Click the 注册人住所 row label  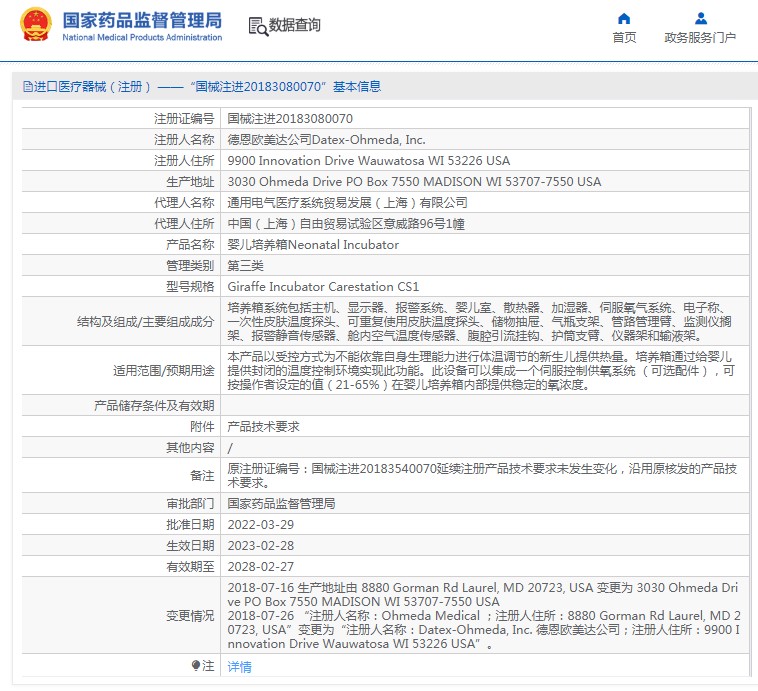point(184,161)
